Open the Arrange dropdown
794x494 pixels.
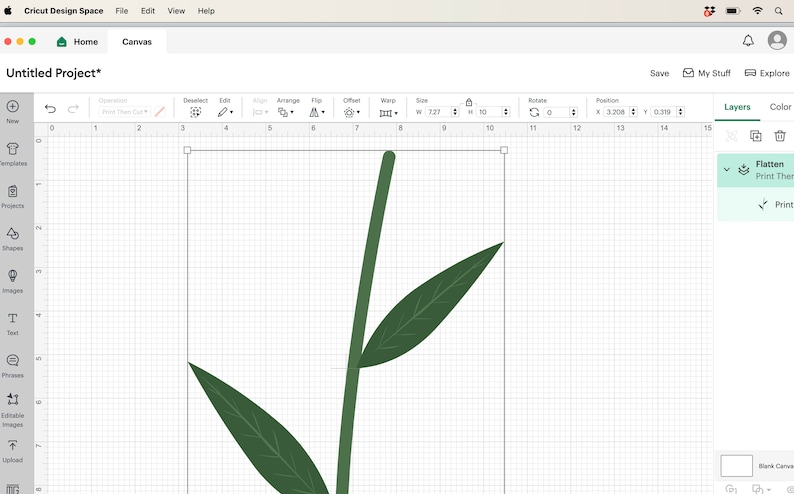coord(286,112)
